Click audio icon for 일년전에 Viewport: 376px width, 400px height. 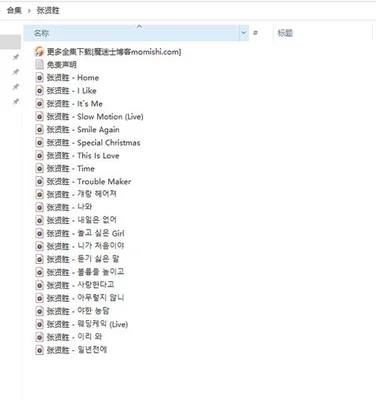pyautogui.click(x=39, y=350)
